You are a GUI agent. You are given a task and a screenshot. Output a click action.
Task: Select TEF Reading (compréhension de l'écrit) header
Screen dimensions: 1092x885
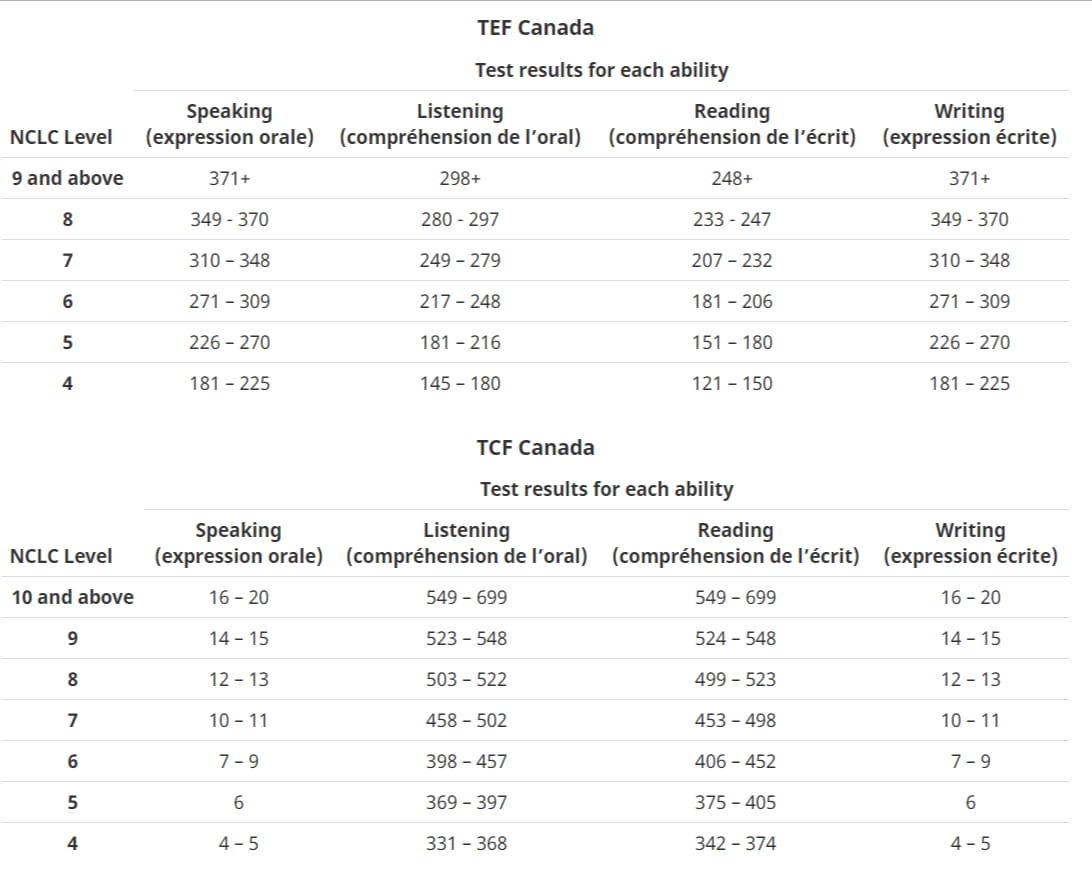click(732, 124)
